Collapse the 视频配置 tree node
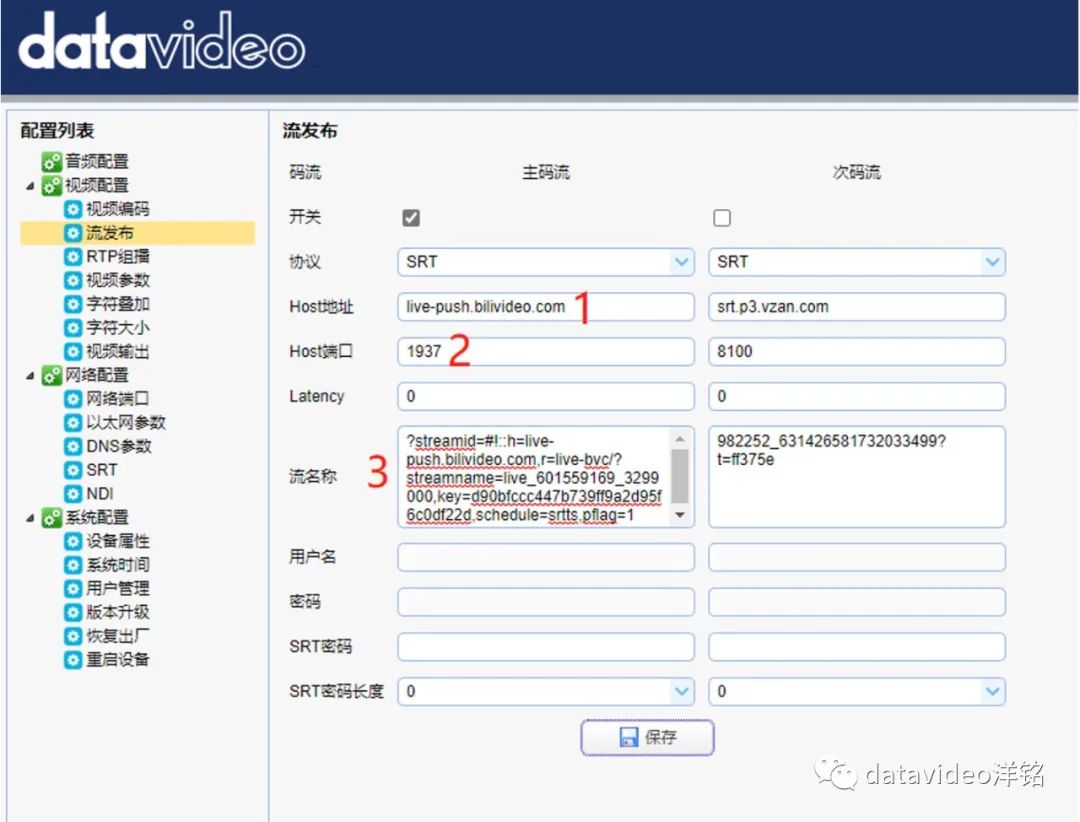The width and height of the screenshot is (1080, 822). pos(30,186)
